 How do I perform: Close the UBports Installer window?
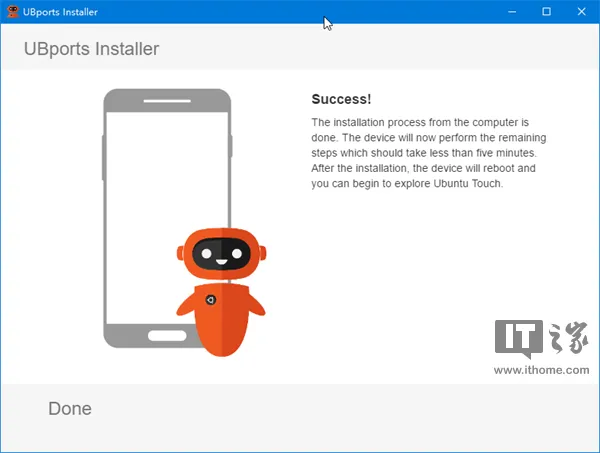[x=581, y=11]
